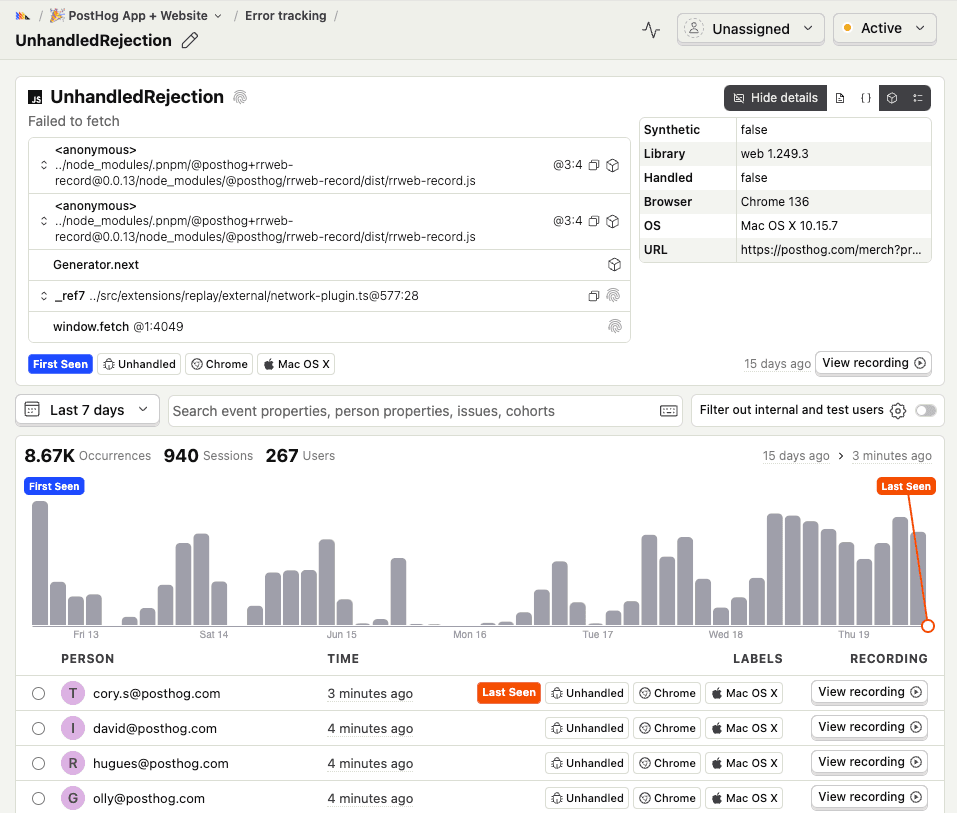Open the Last 7 days date range dropdown
This screenshot has width=957, height=813.
click(x=87, y=410)
